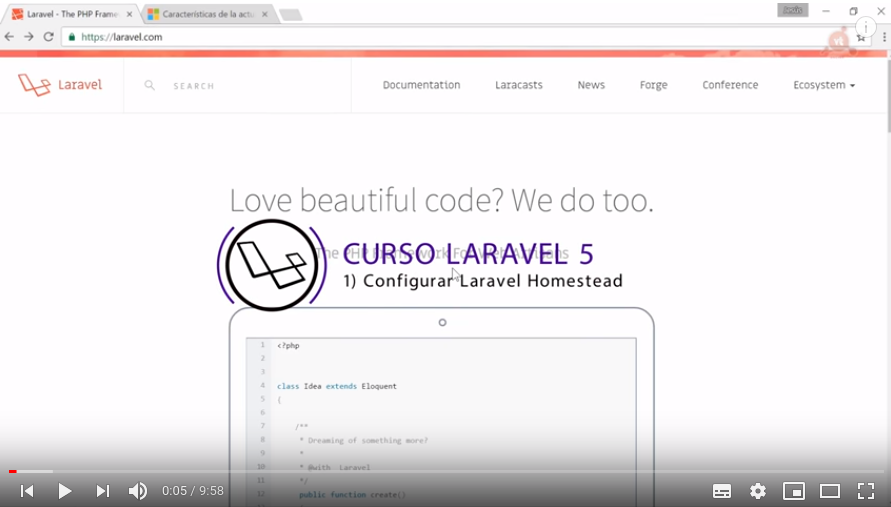Skip to the next video
The image size is (891, 507).
coord(103,491)
